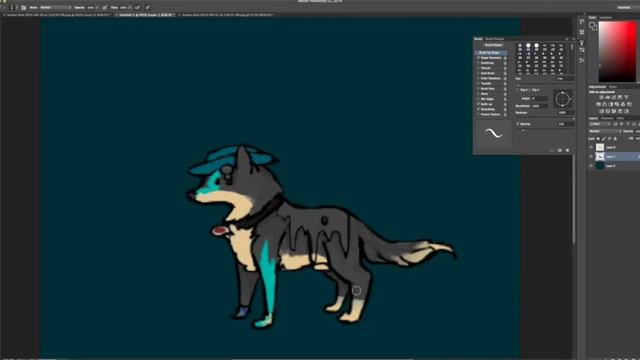This screenshot has width=640, height=360.
Task: Enable Noise checkbox
Action: coord(478,94)
